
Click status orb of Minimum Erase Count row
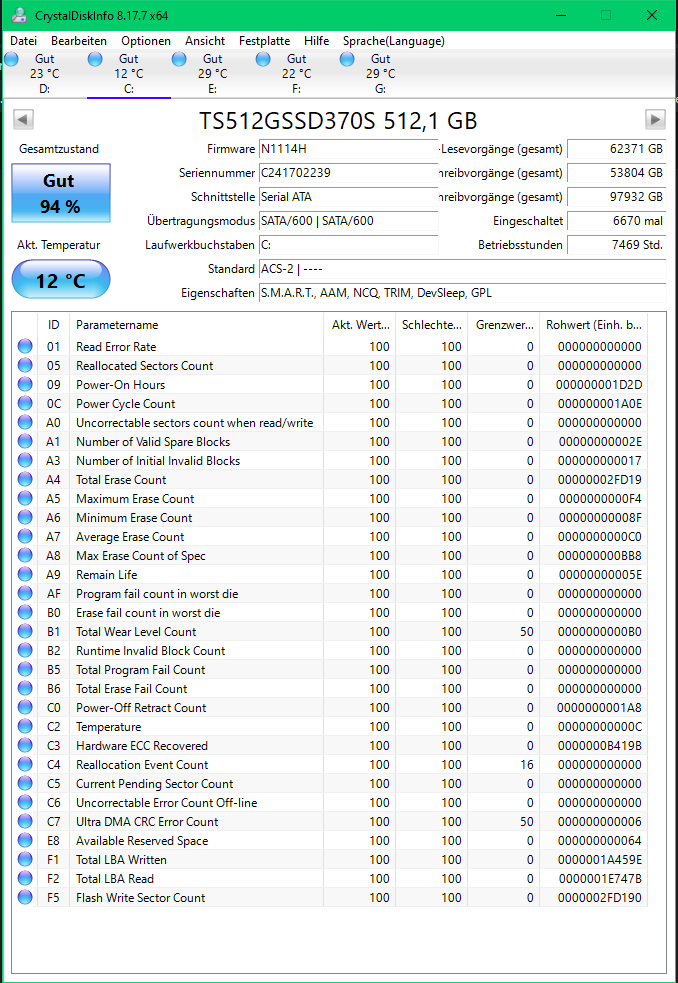pyautogui.click(x=25, y=517)
